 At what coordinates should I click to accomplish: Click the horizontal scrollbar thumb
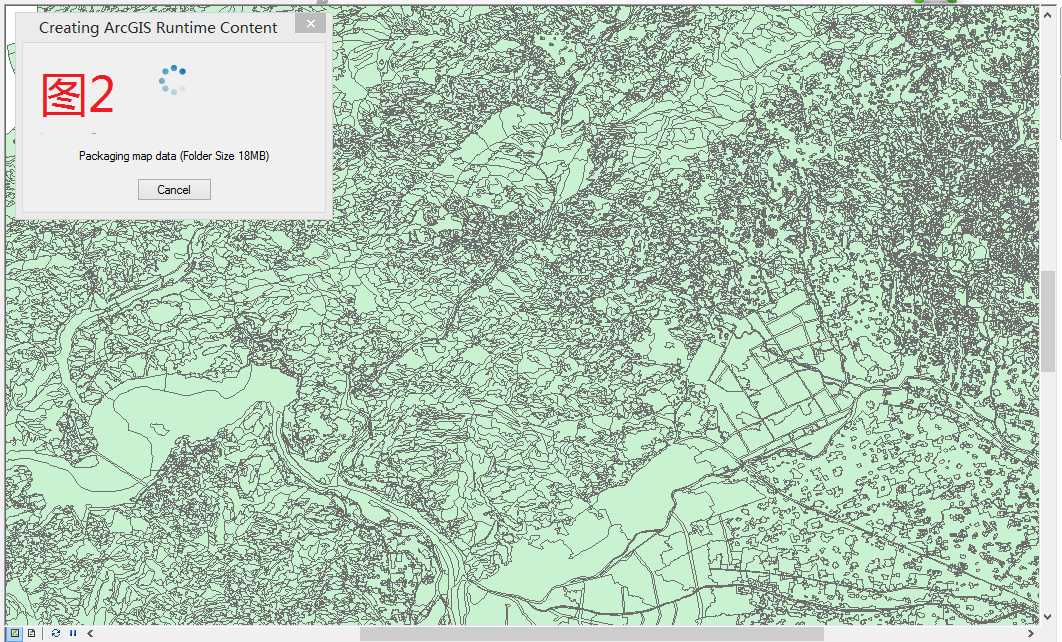pos(591,634)
